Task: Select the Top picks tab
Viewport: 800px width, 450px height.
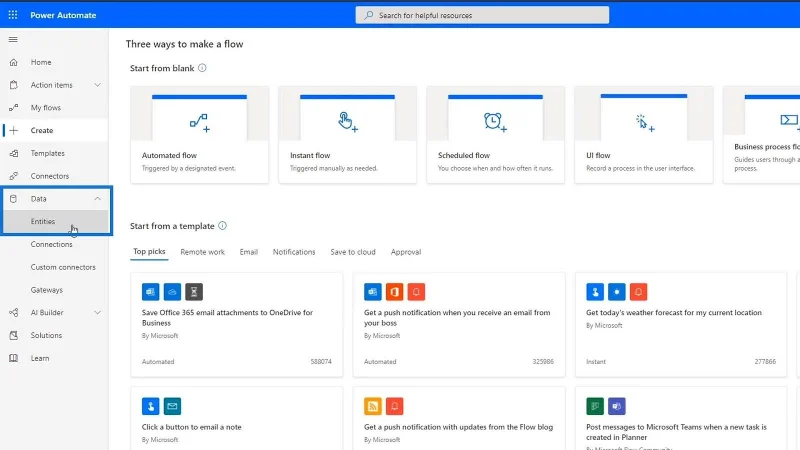Action: coord(149,252)
